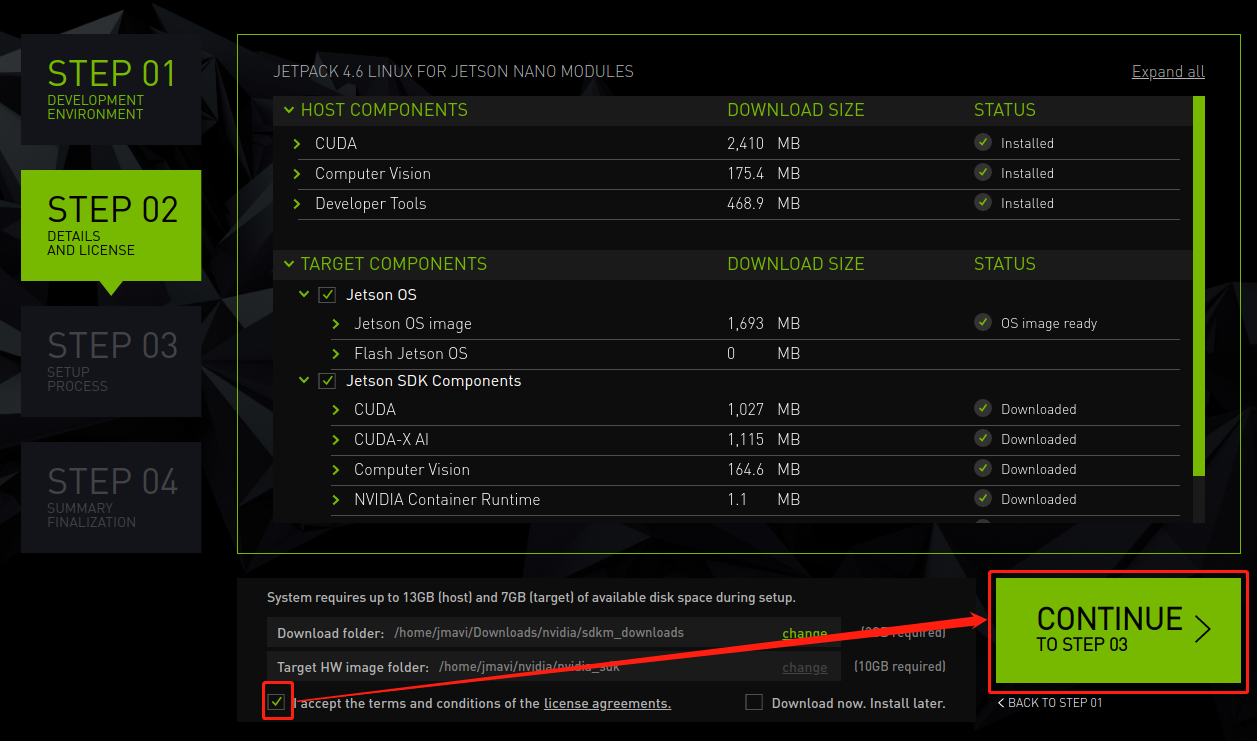Expand the Flash Jetson OS row

(337, 354)
